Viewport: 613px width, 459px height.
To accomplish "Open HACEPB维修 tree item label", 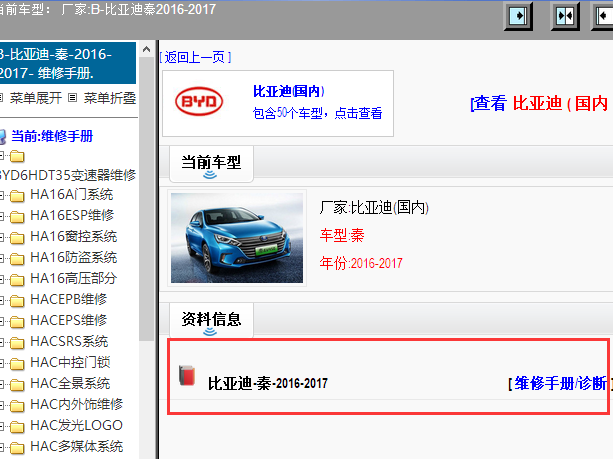I will [x=68, y=299].
